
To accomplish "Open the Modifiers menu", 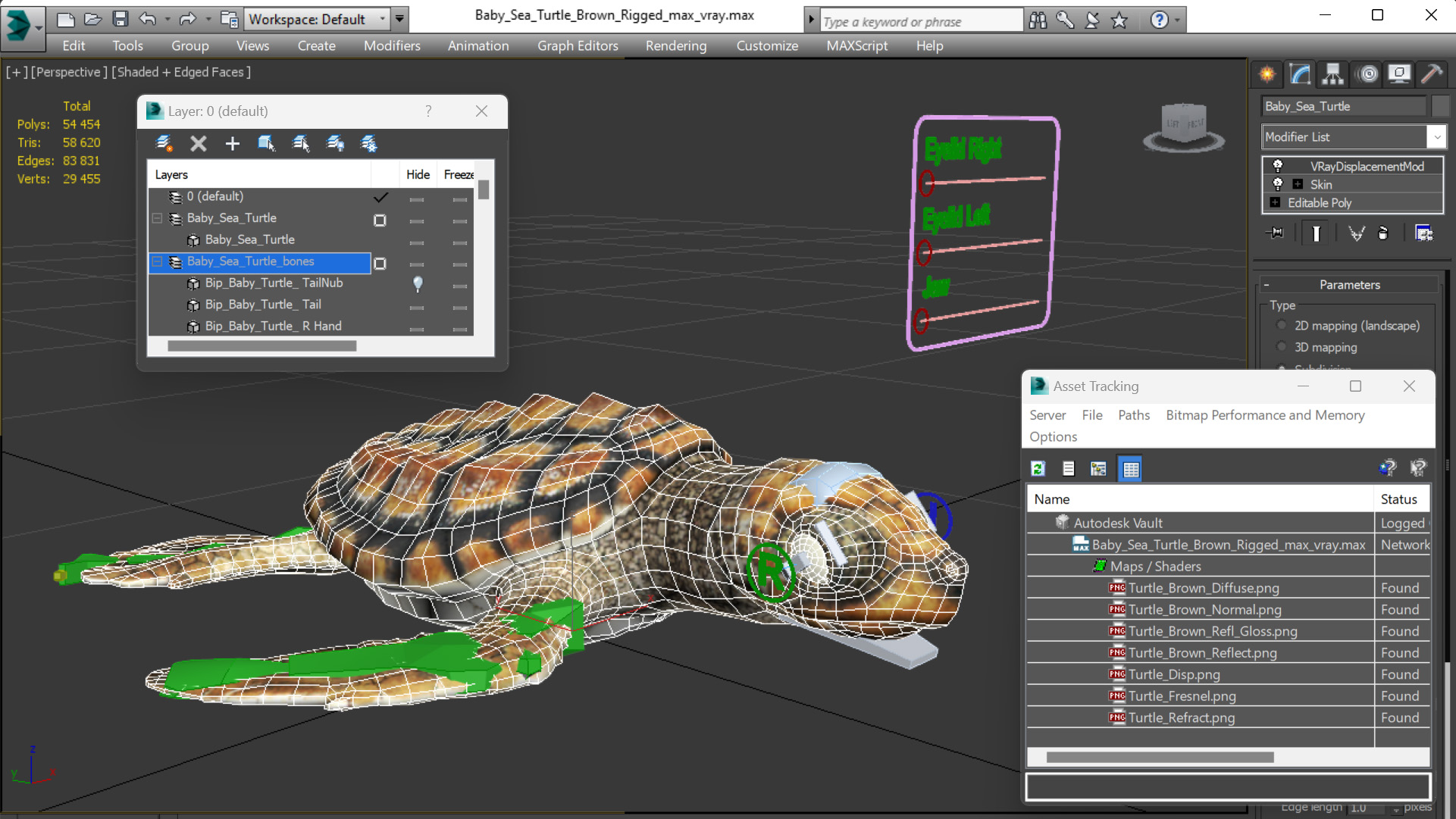I will click(x=391, y=45).
